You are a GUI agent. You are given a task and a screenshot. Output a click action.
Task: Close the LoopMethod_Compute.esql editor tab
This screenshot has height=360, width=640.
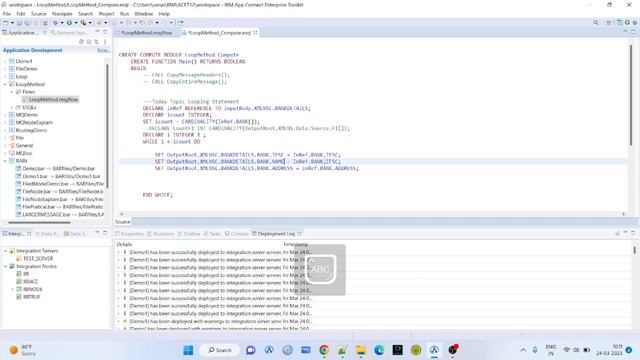(256, 33)
